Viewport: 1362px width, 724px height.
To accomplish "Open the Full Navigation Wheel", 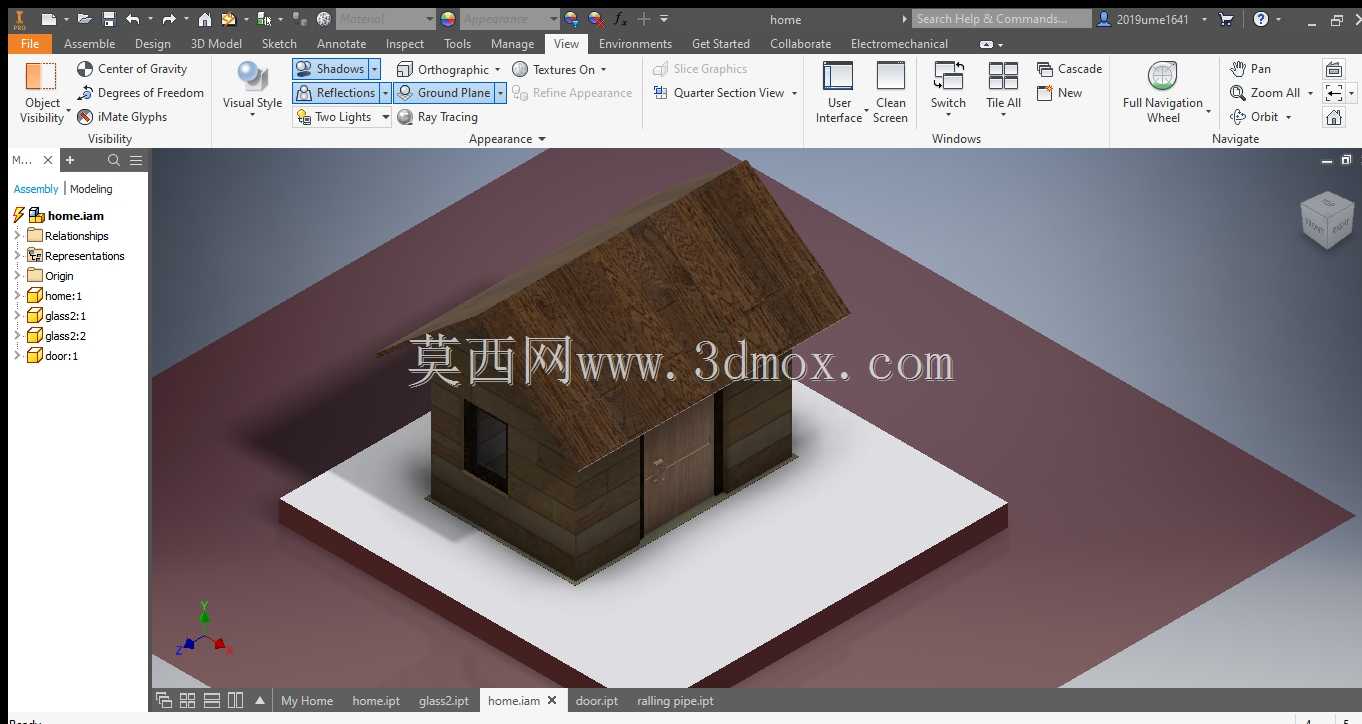I will (x=1162, y=92).
